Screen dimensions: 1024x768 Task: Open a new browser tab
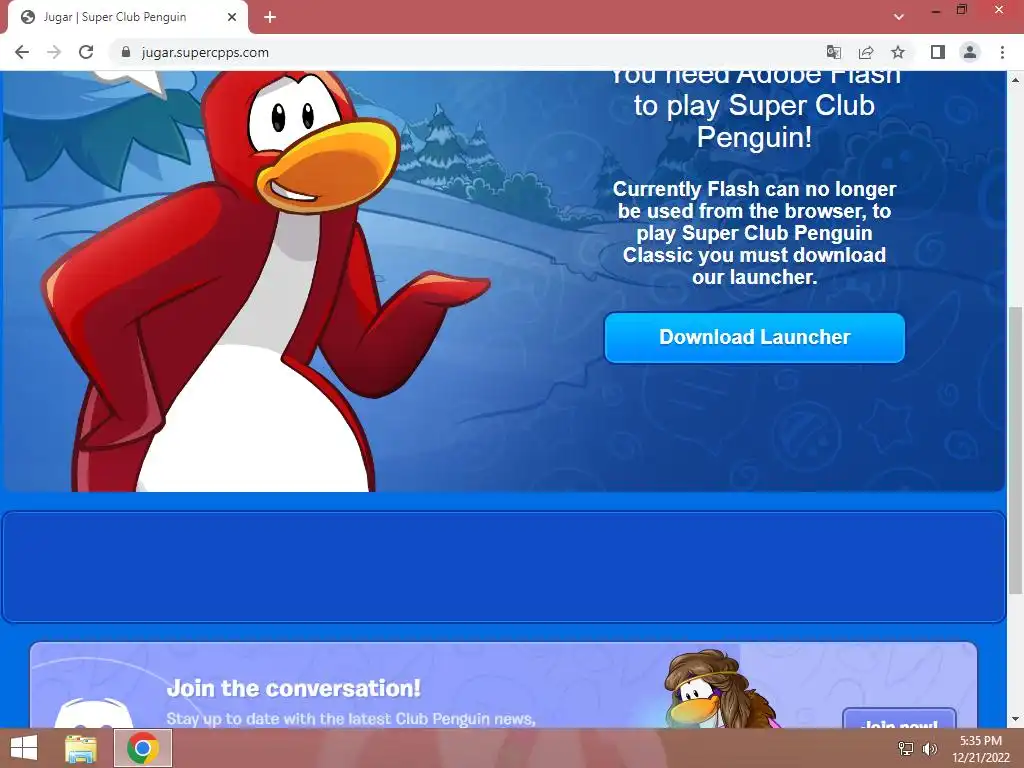(x=270, y=17)
